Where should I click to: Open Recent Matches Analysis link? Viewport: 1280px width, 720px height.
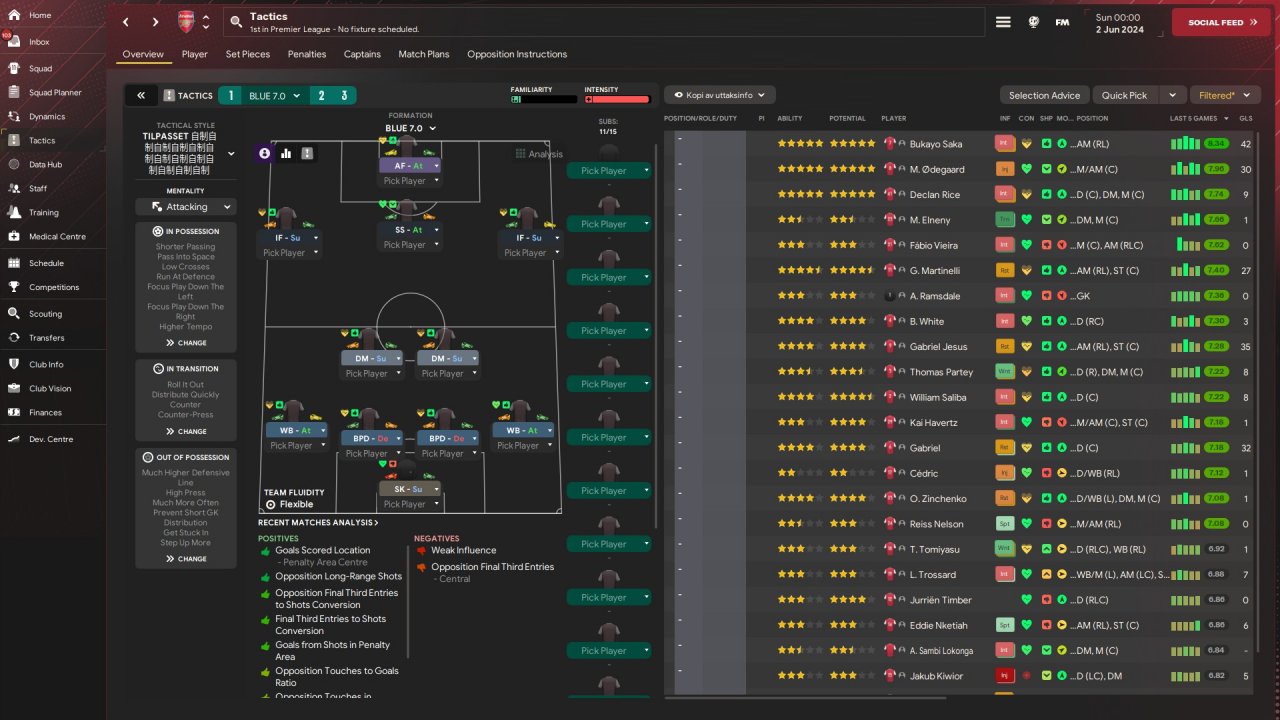click(318, 522)
